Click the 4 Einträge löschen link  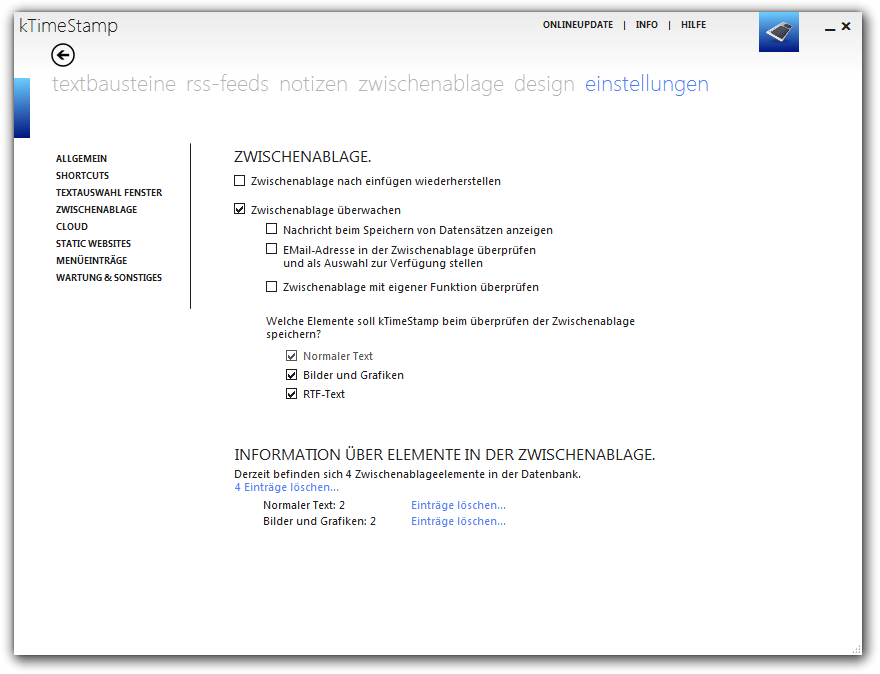click(286, 487)
